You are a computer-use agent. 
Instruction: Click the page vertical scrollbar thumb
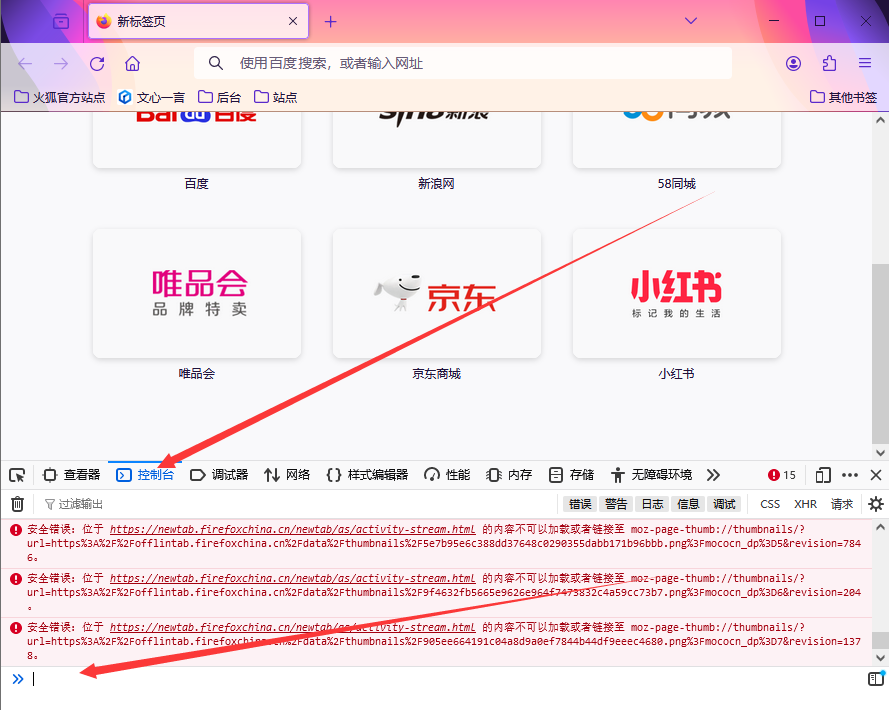[x=880, y=353]
